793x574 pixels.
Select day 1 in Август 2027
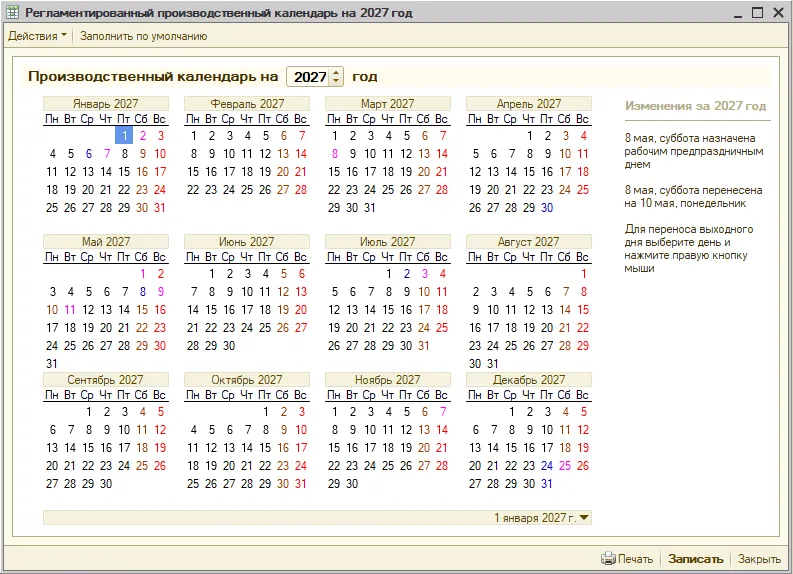[584, 274]
